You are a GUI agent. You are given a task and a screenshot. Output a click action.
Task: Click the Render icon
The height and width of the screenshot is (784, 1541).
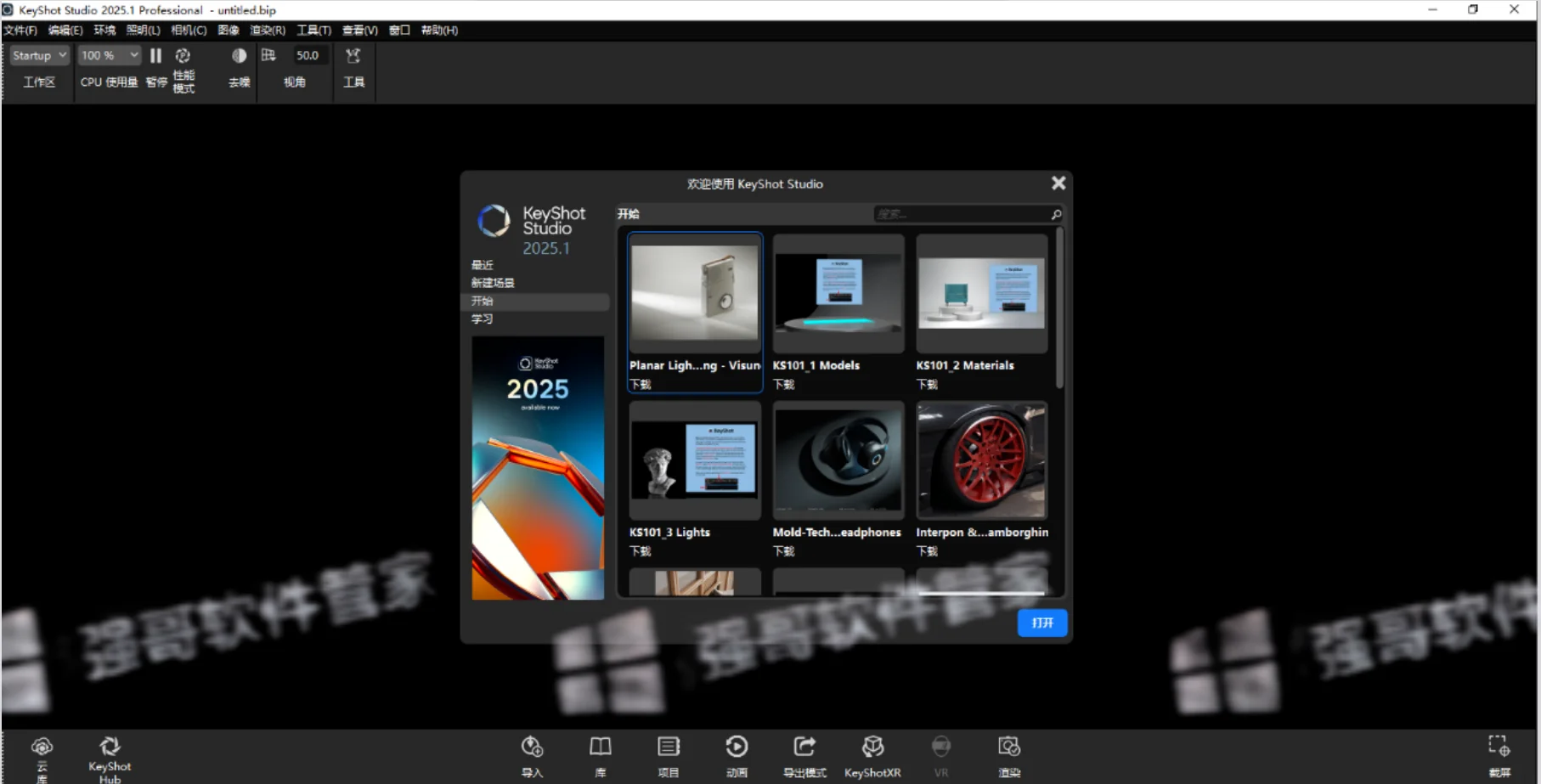click(x=1009, y=747)
